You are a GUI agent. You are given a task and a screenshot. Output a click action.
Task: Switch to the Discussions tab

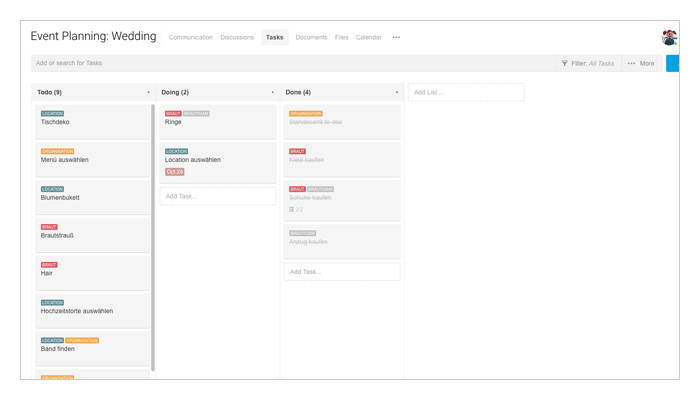(x=237, y=37)
